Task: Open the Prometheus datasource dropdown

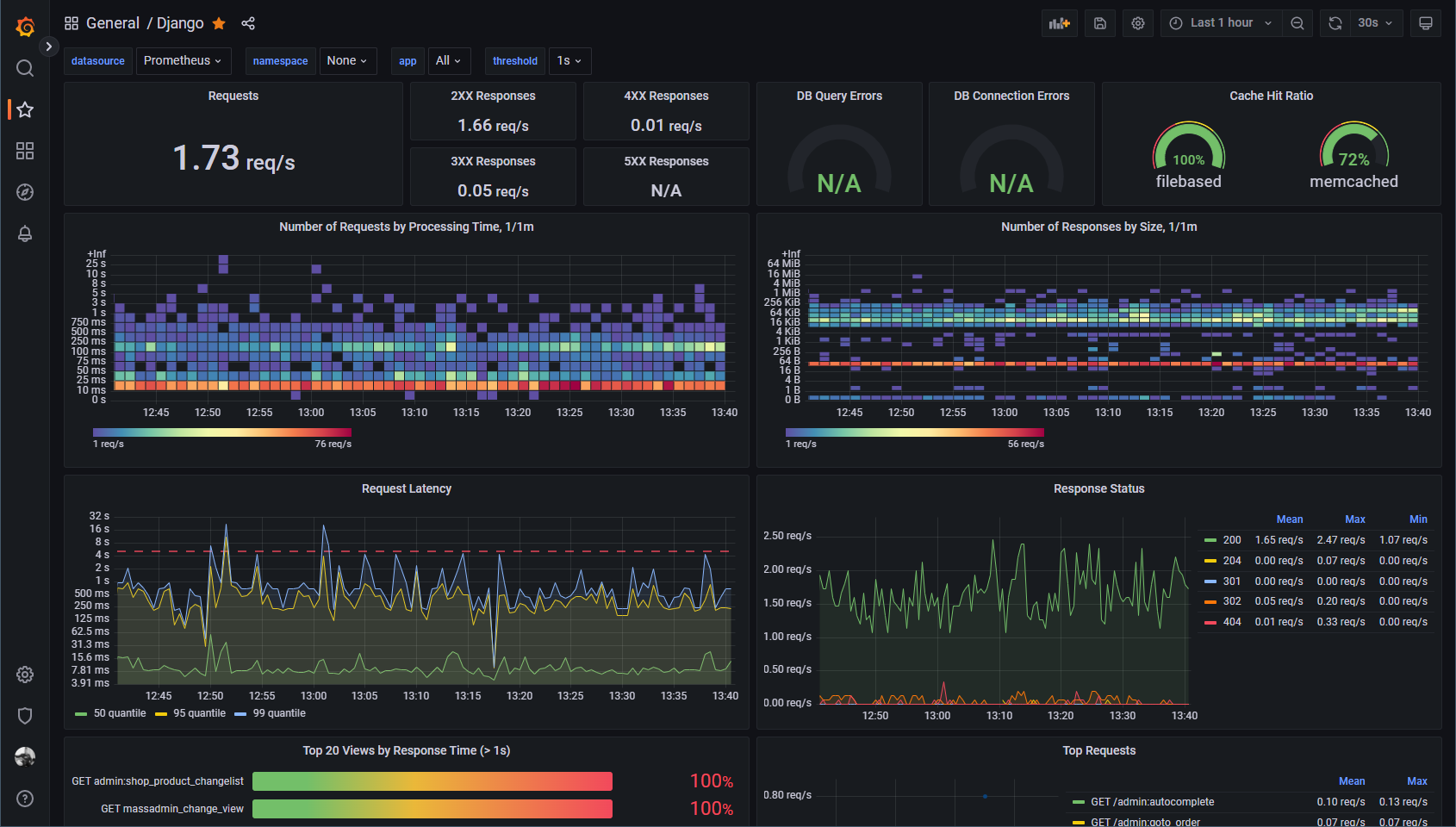Action: click(x=183, y=60)
